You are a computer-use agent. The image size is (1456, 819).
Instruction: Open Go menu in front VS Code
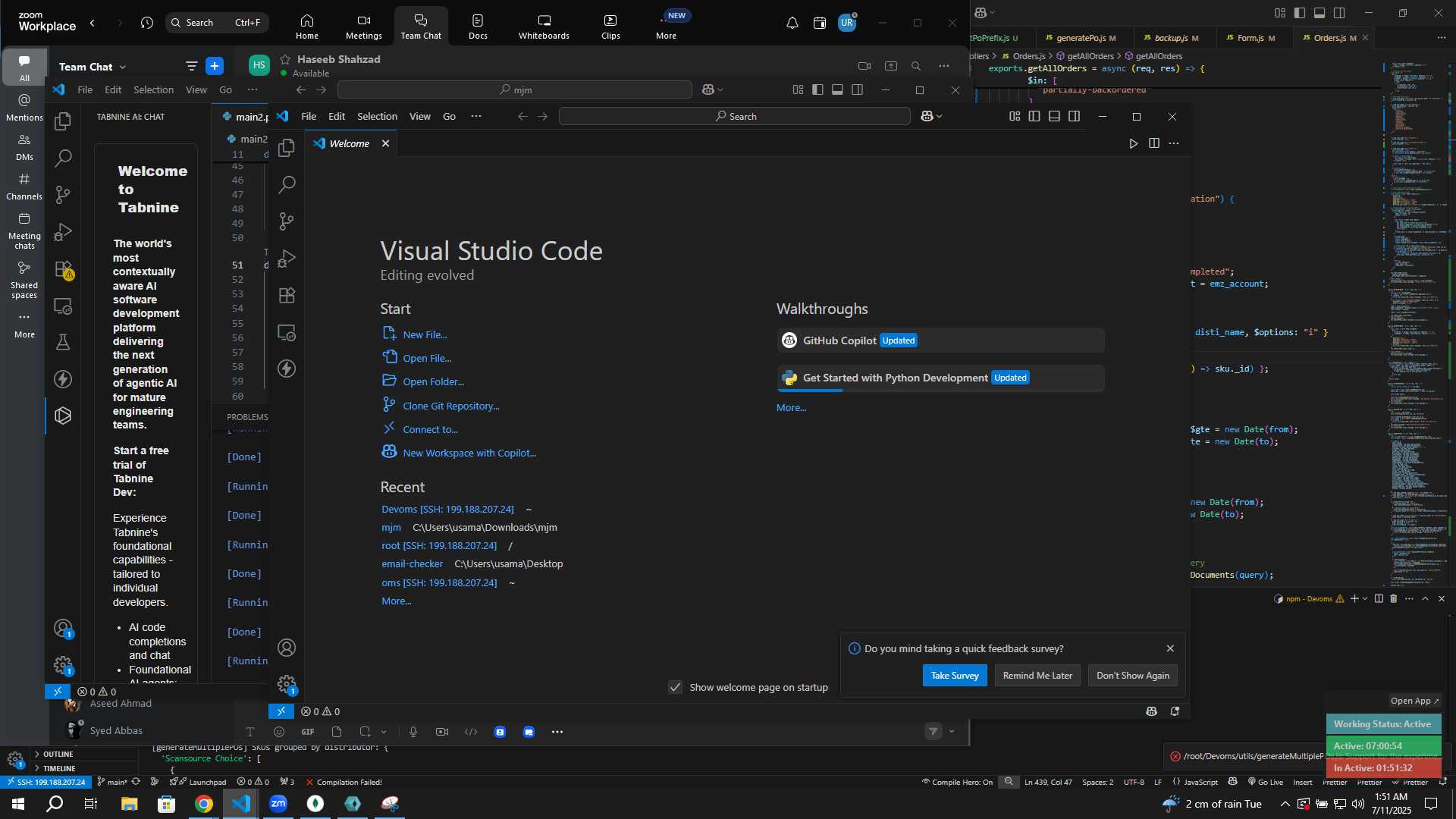point(449,116)
